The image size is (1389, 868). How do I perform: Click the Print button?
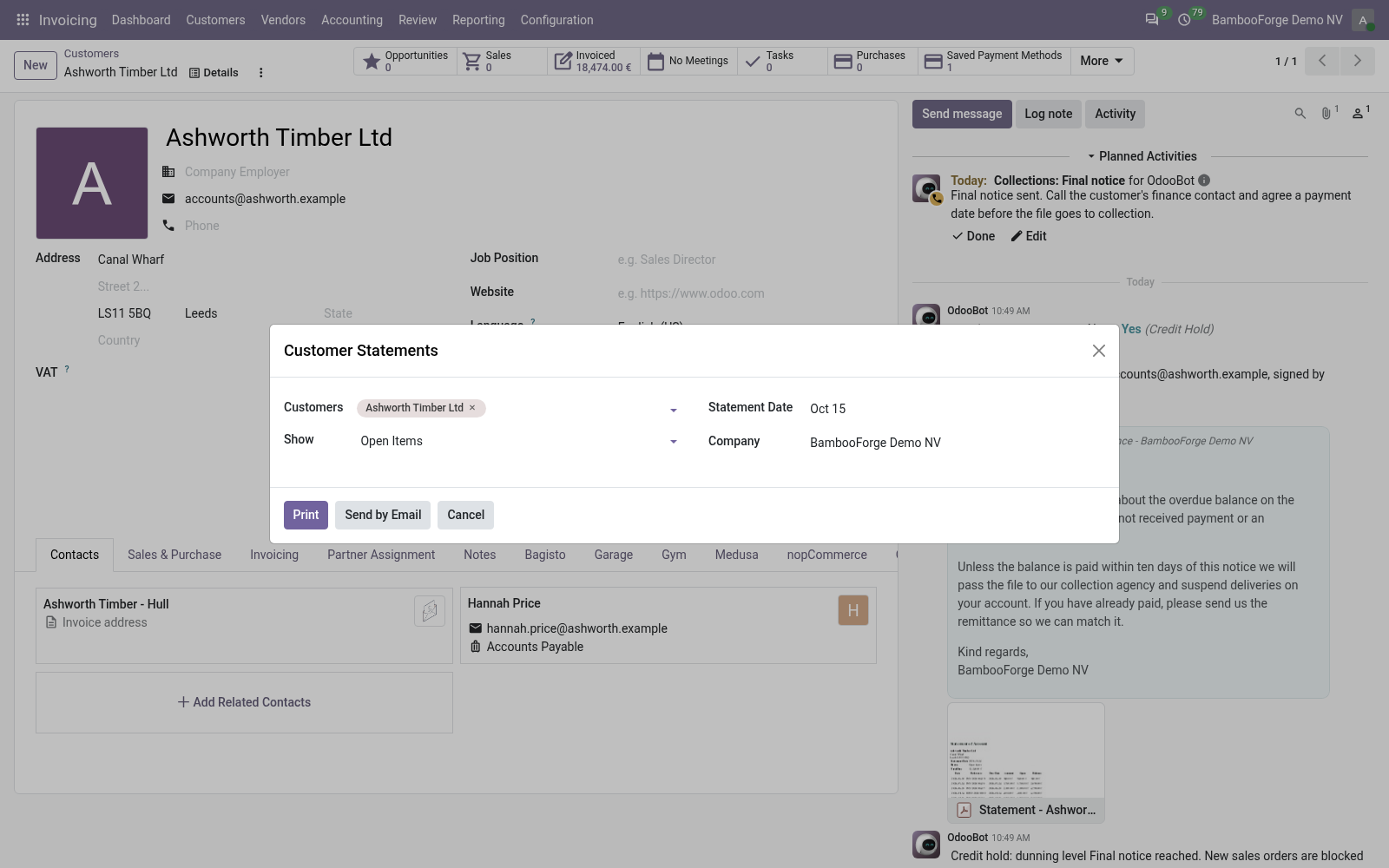click(x=306, y=515)
